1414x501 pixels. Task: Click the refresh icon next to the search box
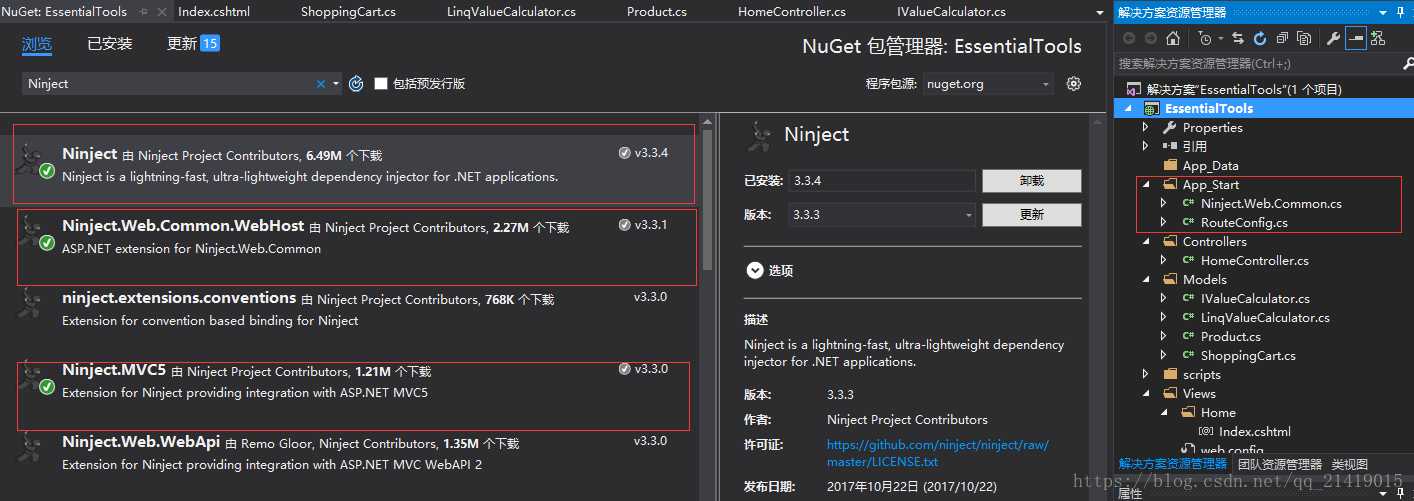pyautogui.click(x=356, y=84)
